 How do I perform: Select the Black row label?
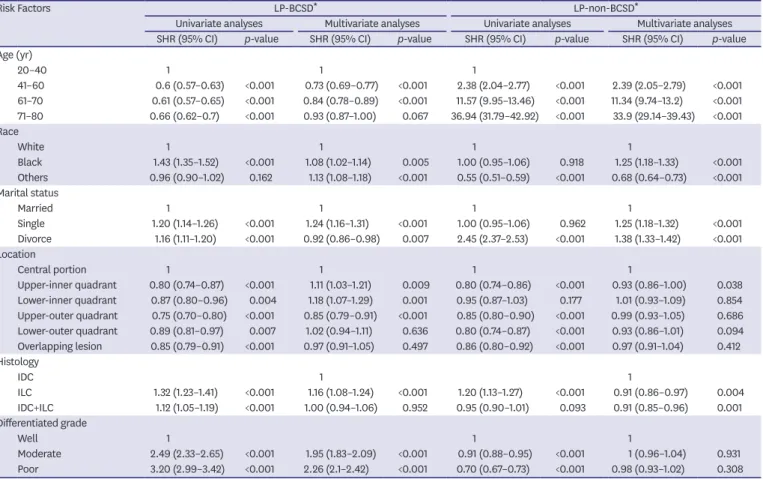click(30, 162)
